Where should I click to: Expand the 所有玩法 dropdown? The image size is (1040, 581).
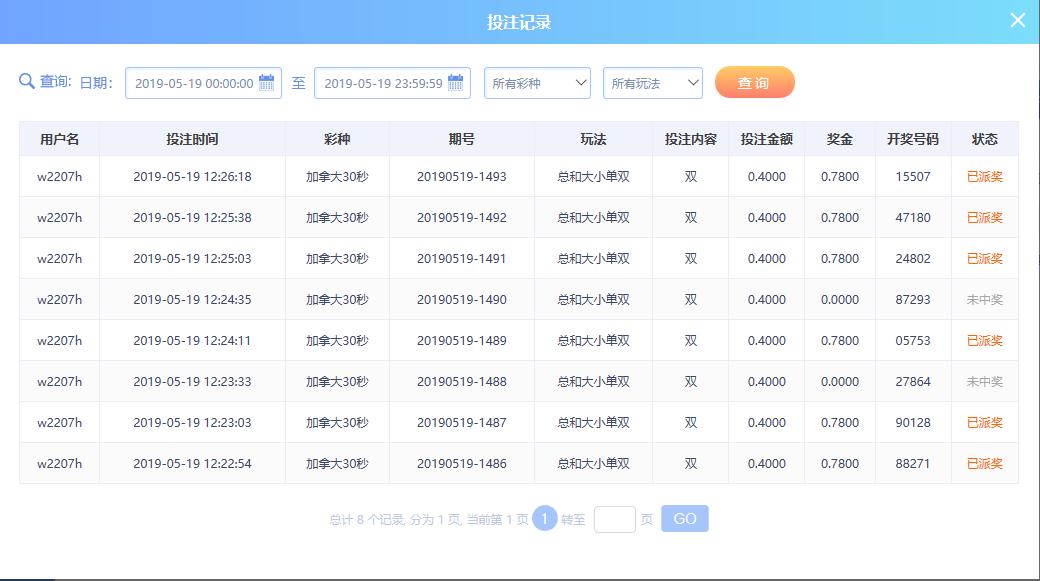point(653,83)
